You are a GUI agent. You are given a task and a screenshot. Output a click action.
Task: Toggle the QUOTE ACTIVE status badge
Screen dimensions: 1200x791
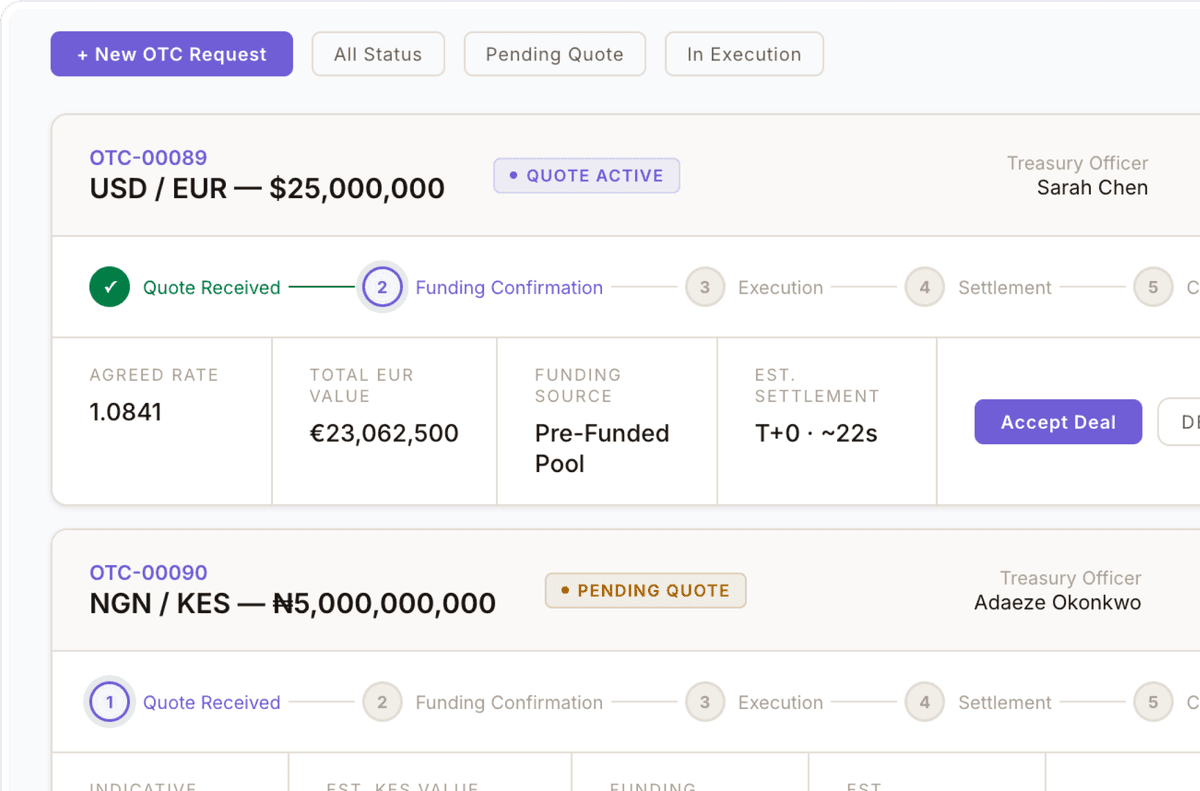click(586, 175)
